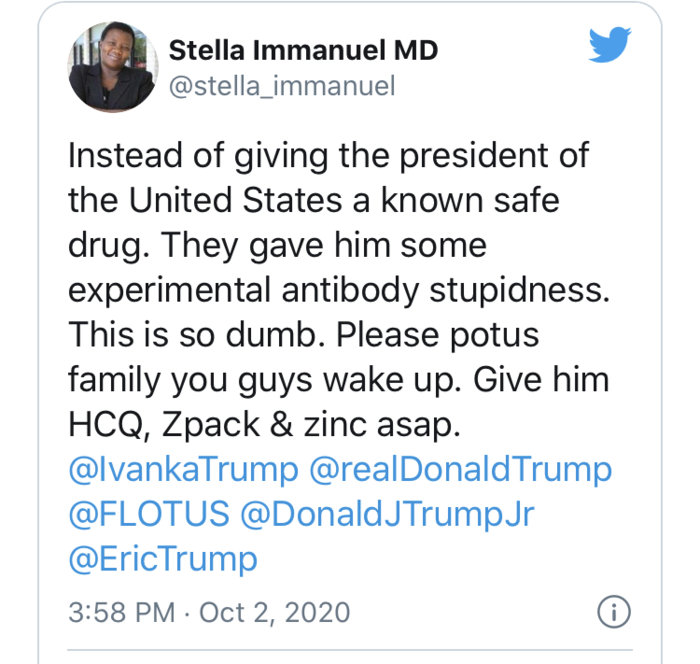The height and width of the screenshot is (664, 700).
Task: Click the 3:58 PM timestamp
Action: pyautogui.click(x=119, y=611)
